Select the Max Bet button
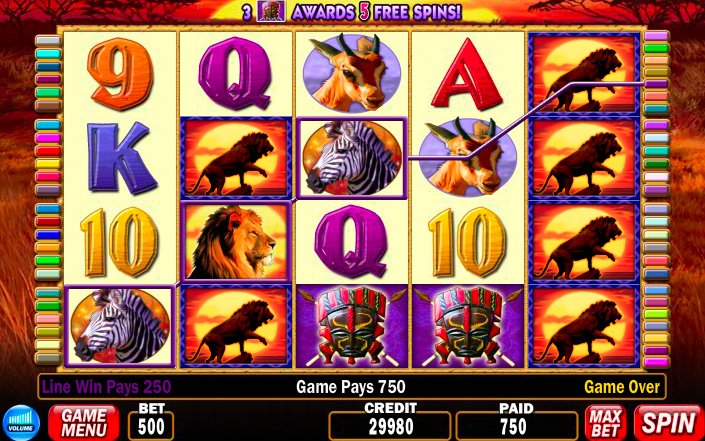The image size is (705, 441). [606, 423]
